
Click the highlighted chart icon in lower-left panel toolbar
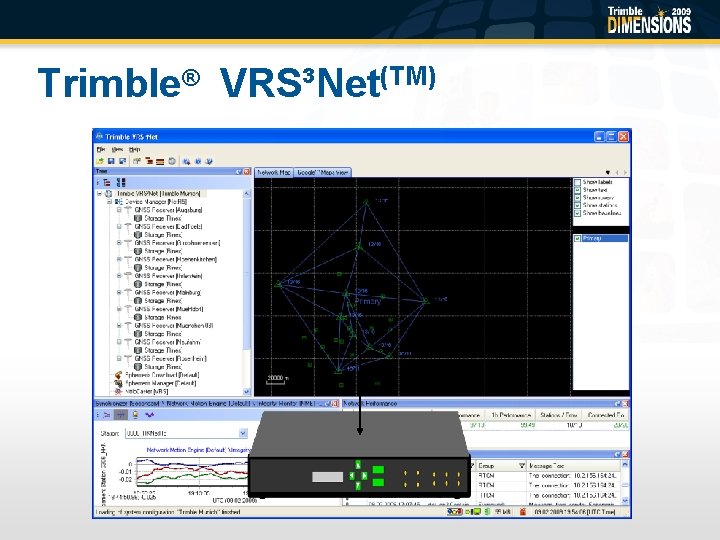[x=121, y=415]
